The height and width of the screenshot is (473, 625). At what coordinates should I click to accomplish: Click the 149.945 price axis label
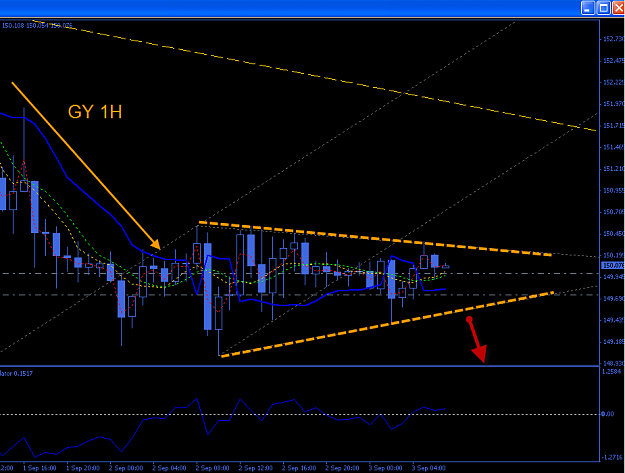(x=613, y=277)
